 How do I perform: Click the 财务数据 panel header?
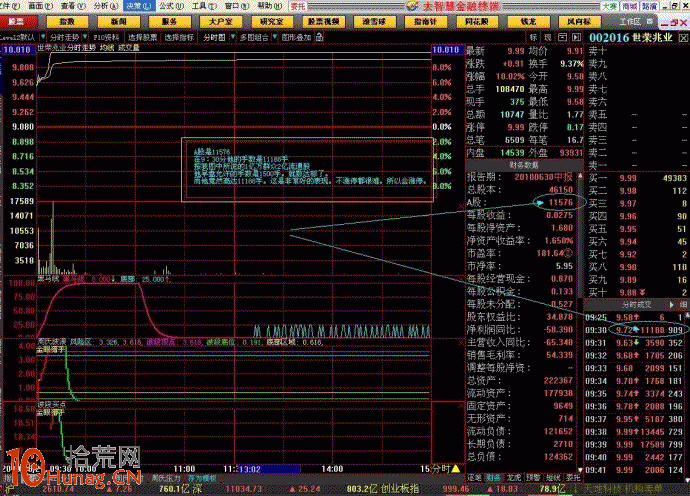[524, 165]
